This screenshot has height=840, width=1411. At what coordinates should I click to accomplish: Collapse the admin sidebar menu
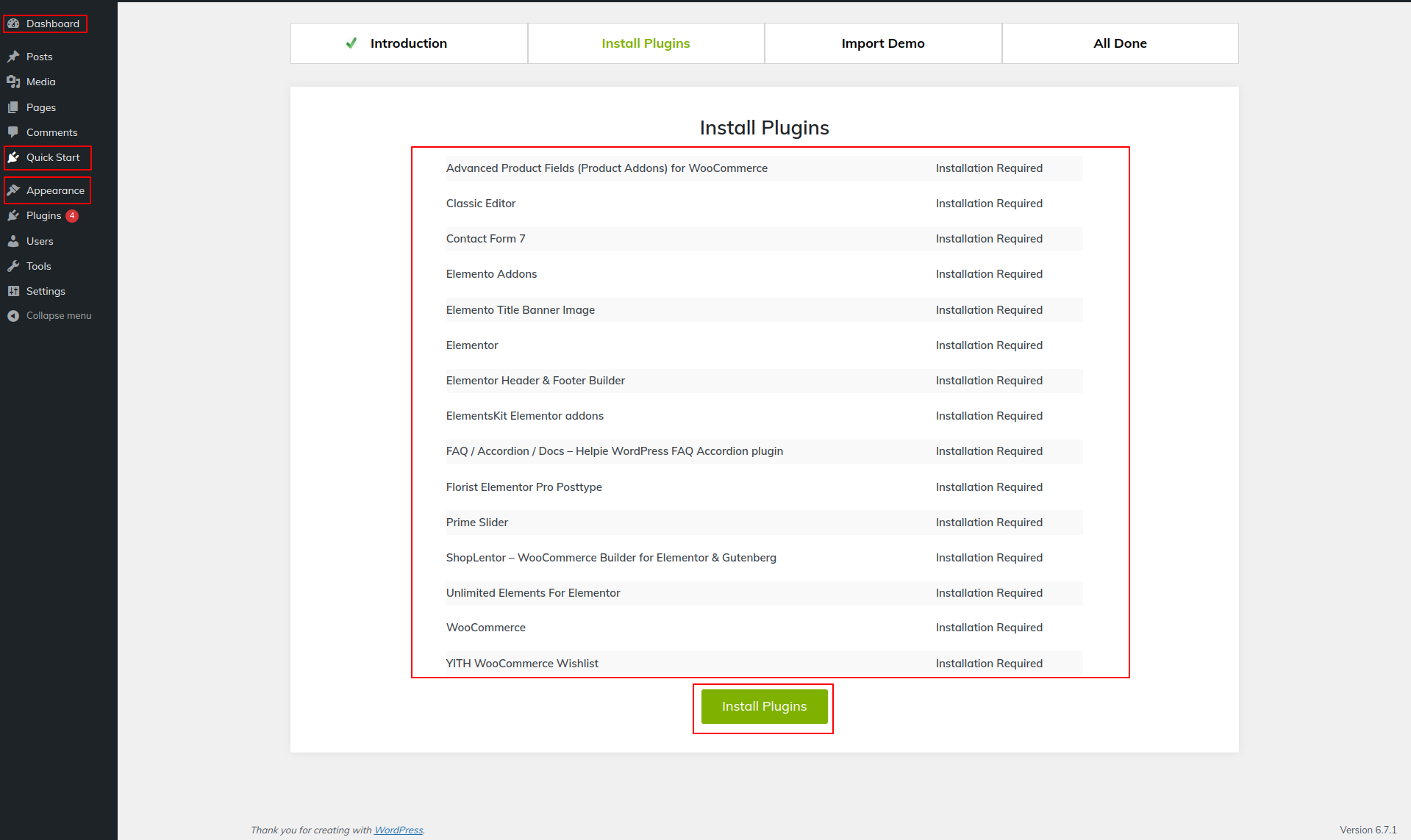[50, 316]
